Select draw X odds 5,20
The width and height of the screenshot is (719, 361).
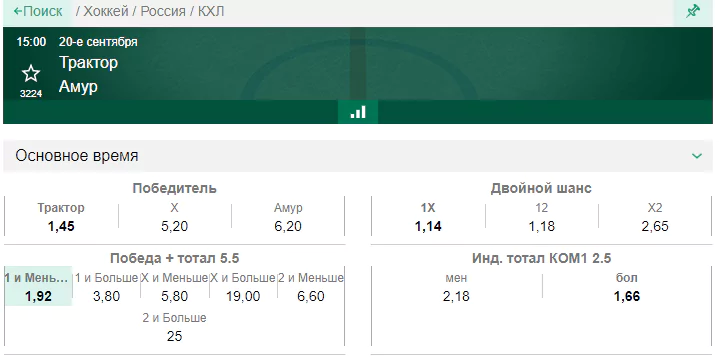(174, 217)
